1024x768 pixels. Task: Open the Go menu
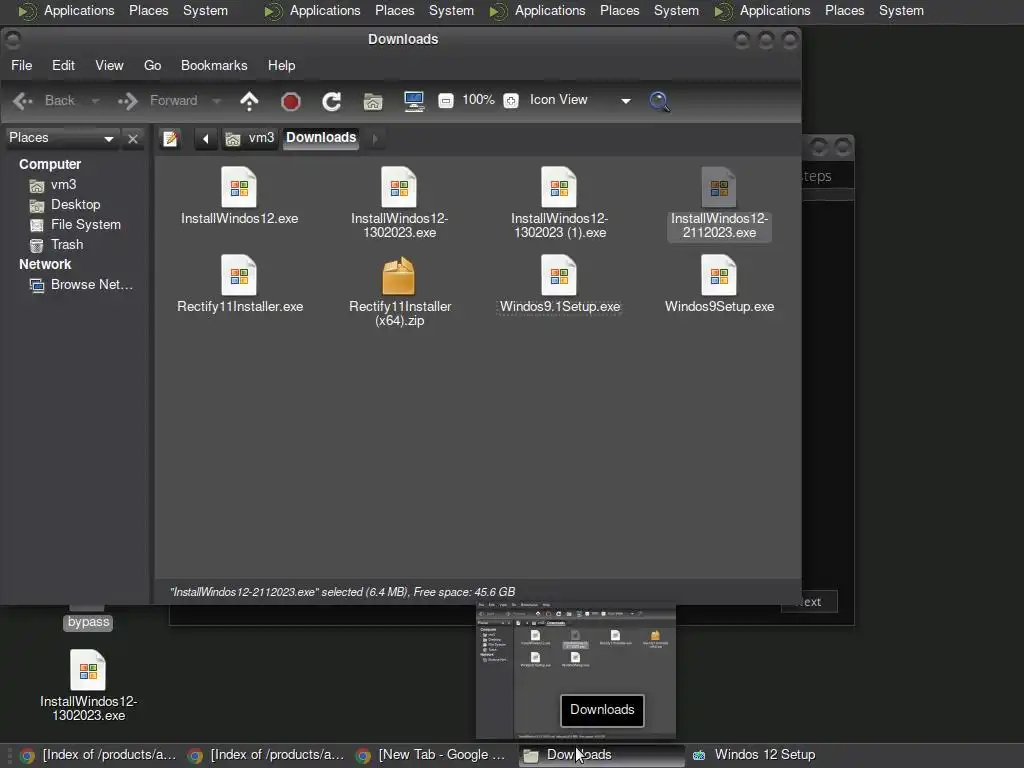coord(152,65)
